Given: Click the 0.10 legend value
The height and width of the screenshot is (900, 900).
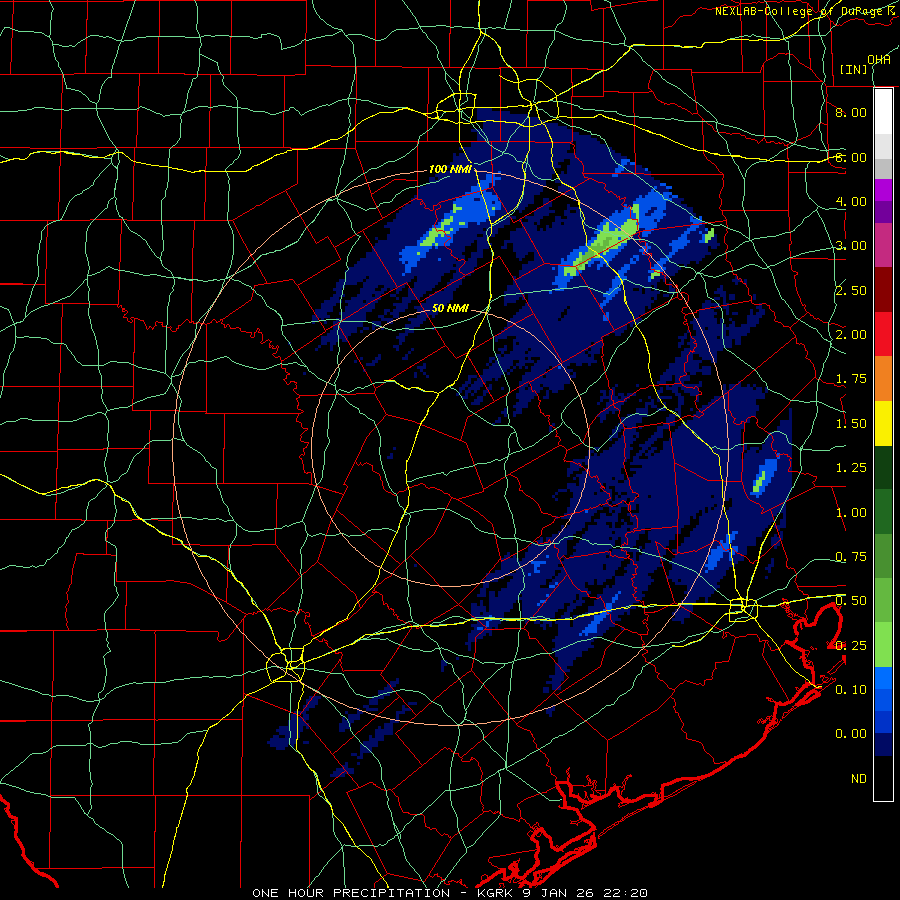Looking at the screenshot, I should [x=851, y=690].
